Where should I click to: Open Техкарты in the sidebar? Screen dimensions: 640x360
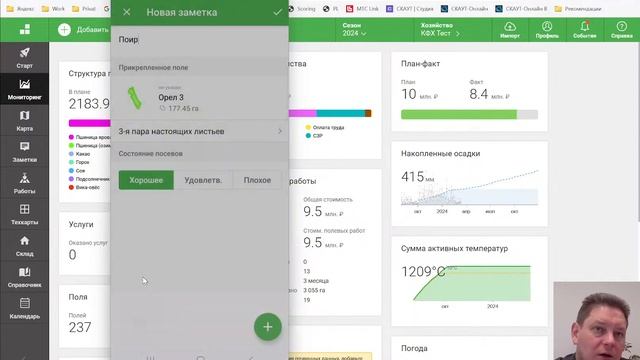tap(24, 214)
